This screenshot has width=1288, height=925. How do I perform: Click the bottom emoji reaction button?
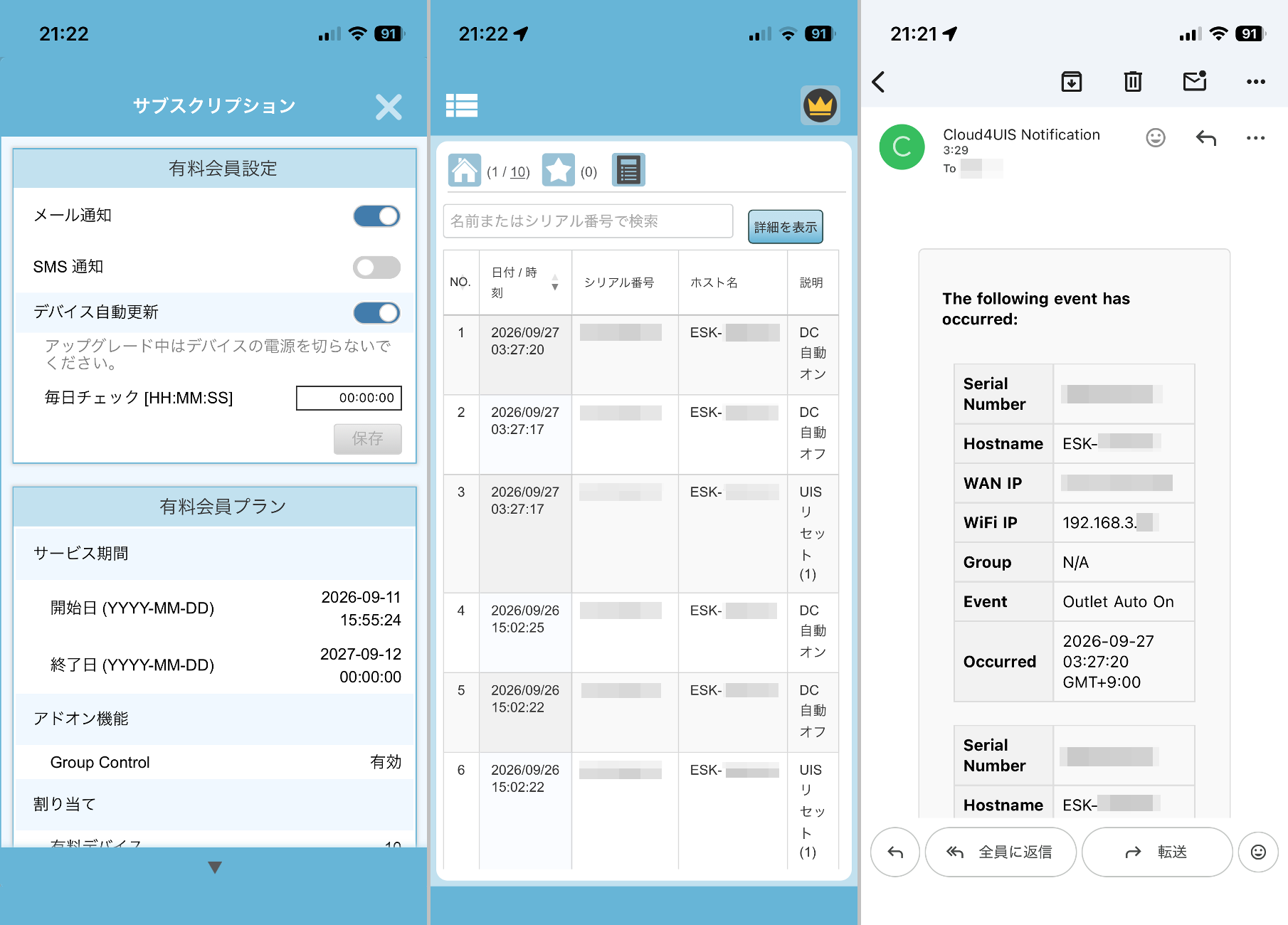1258,852
